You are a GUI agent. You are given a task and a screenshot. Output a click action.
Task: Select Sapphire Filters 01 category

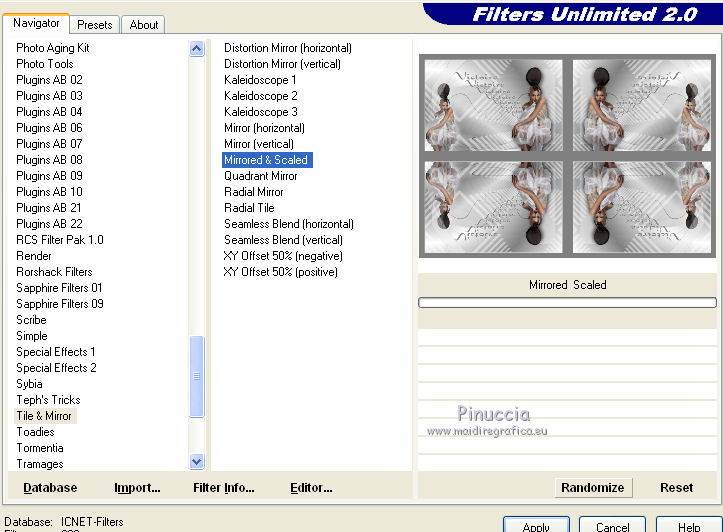pos(59,288)
